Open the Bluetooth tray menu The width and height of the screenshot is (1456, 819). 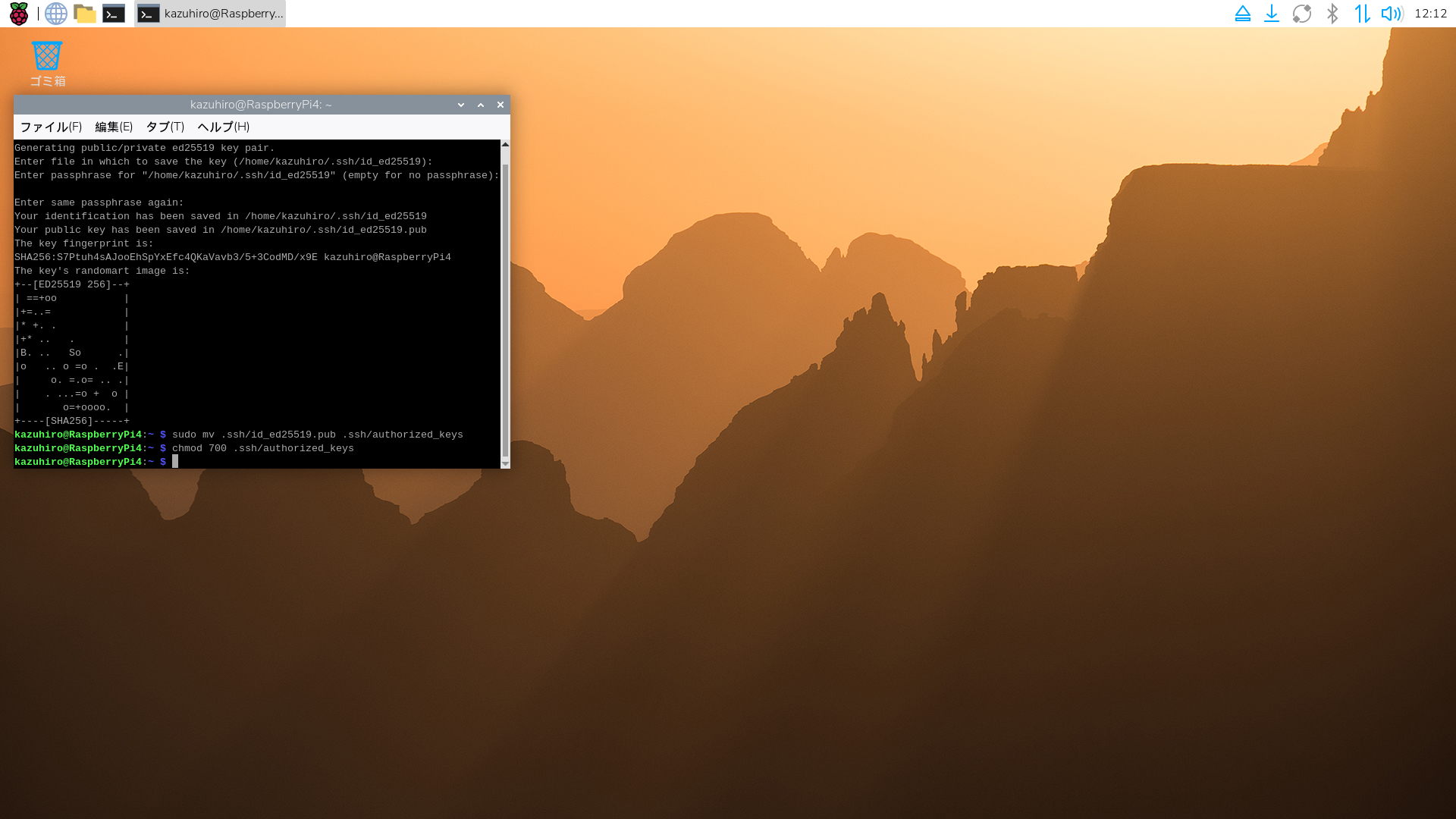1332,14
